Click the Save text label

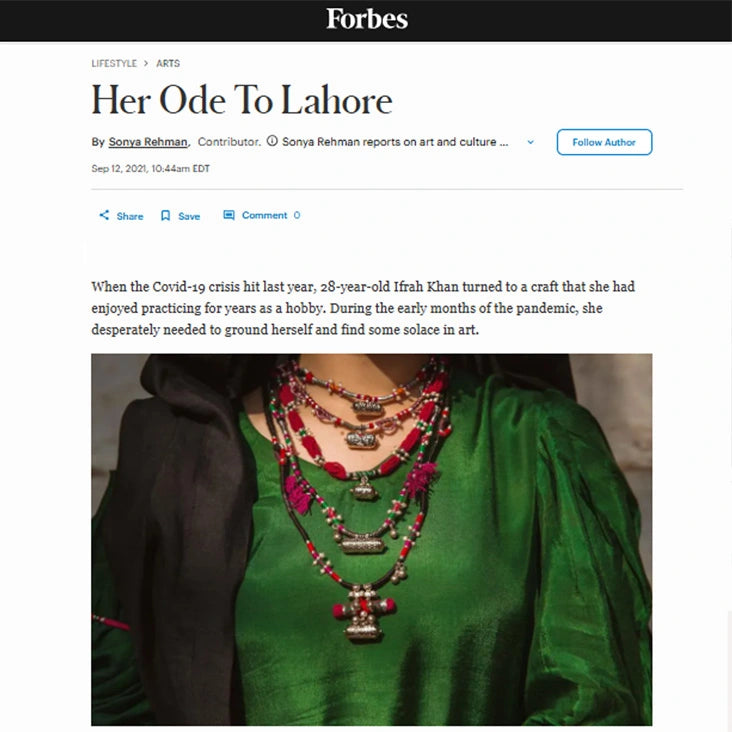pos(189,216)
